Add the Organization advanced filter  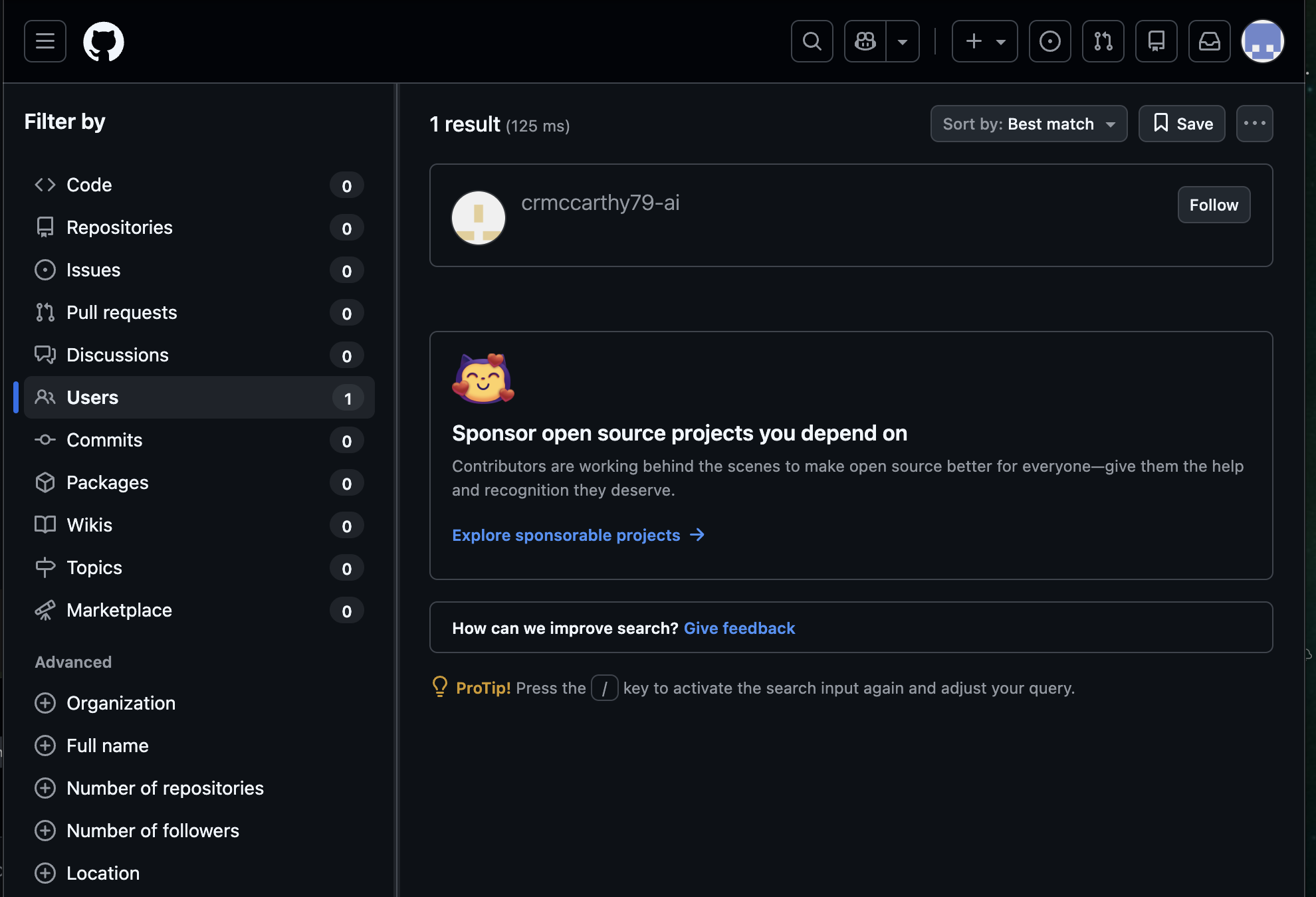pos(105,703)
